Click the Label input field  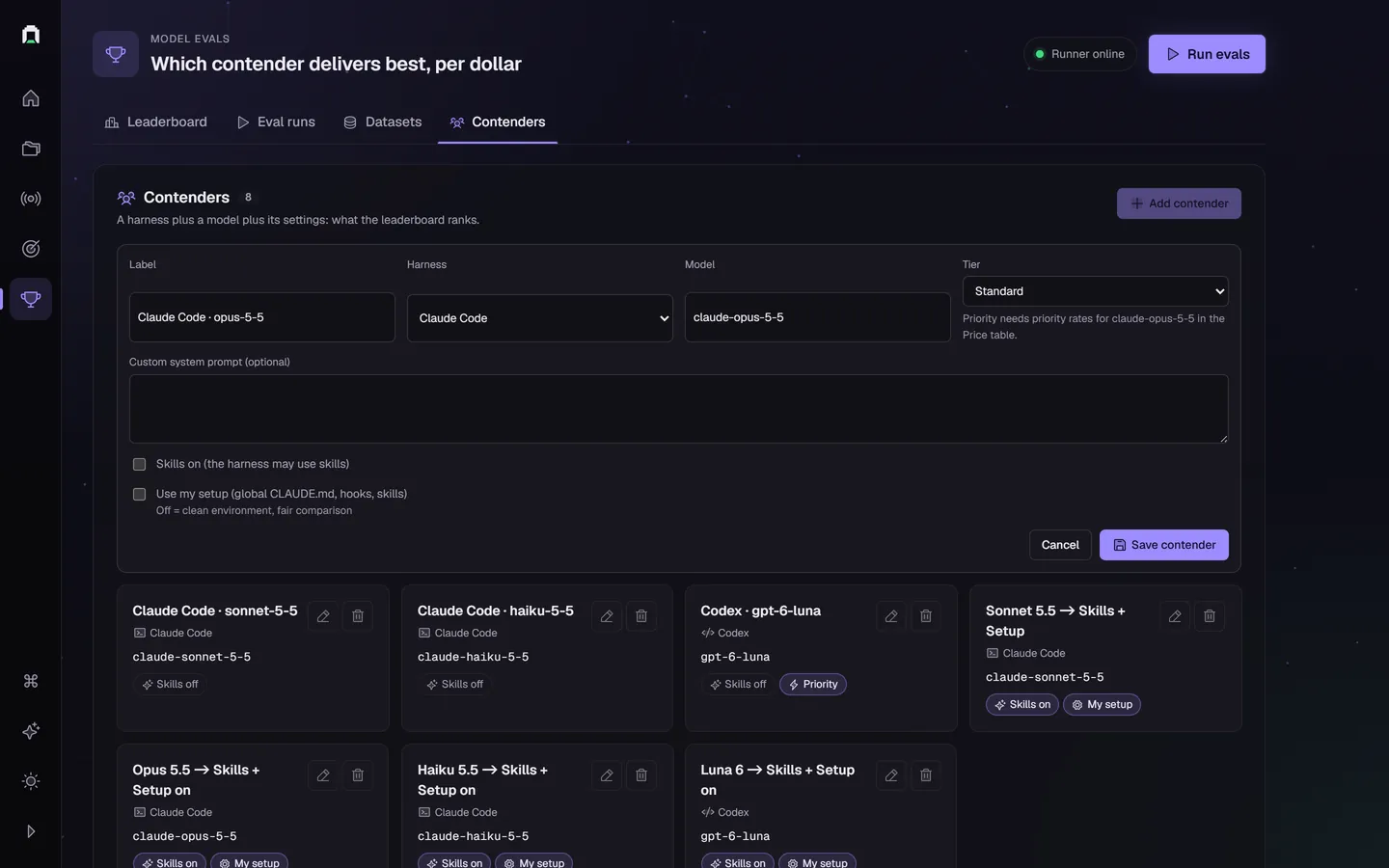(262, 317)
